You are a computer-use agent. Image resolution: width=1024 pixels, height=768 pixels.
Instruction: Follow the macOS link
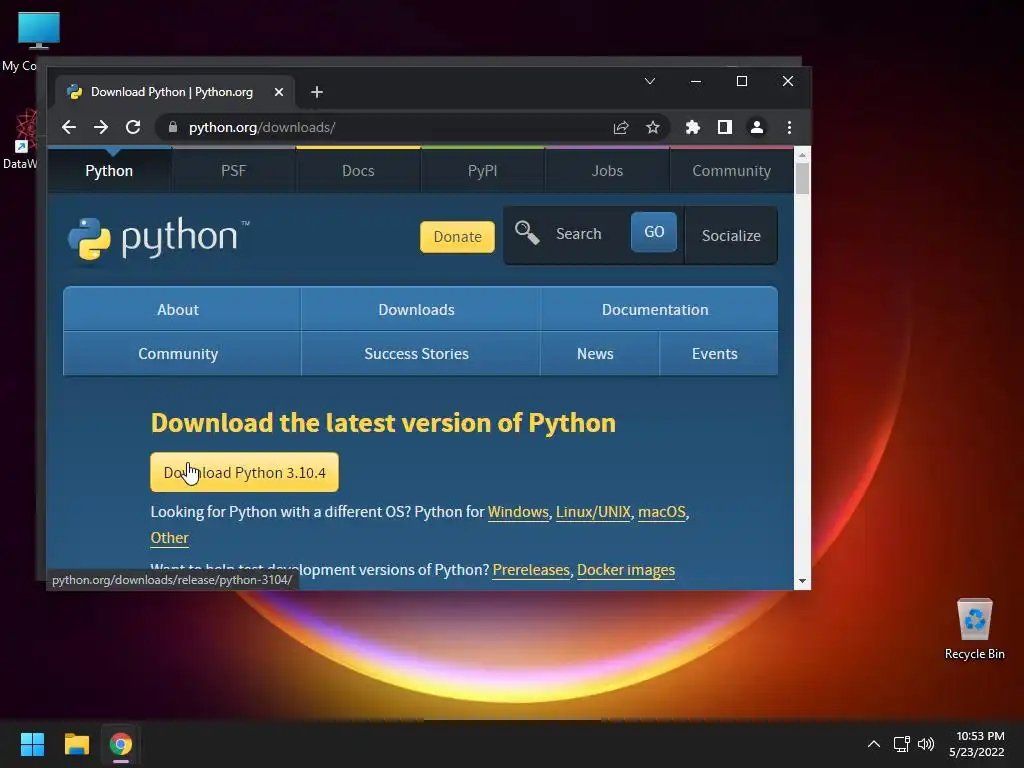(662, 512)
